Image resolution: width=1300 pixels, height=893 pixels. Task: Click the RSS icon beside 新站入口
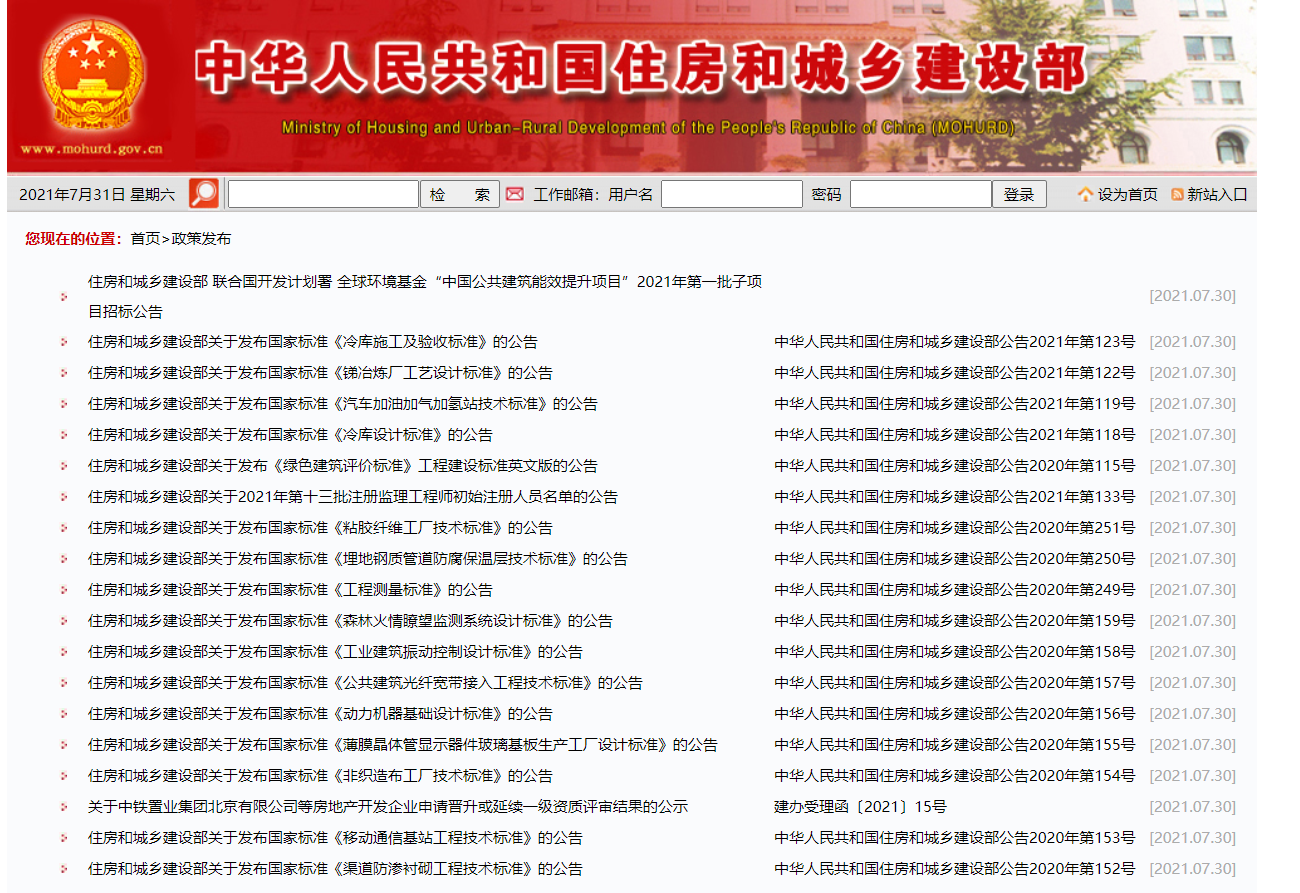pos(1177,194)
